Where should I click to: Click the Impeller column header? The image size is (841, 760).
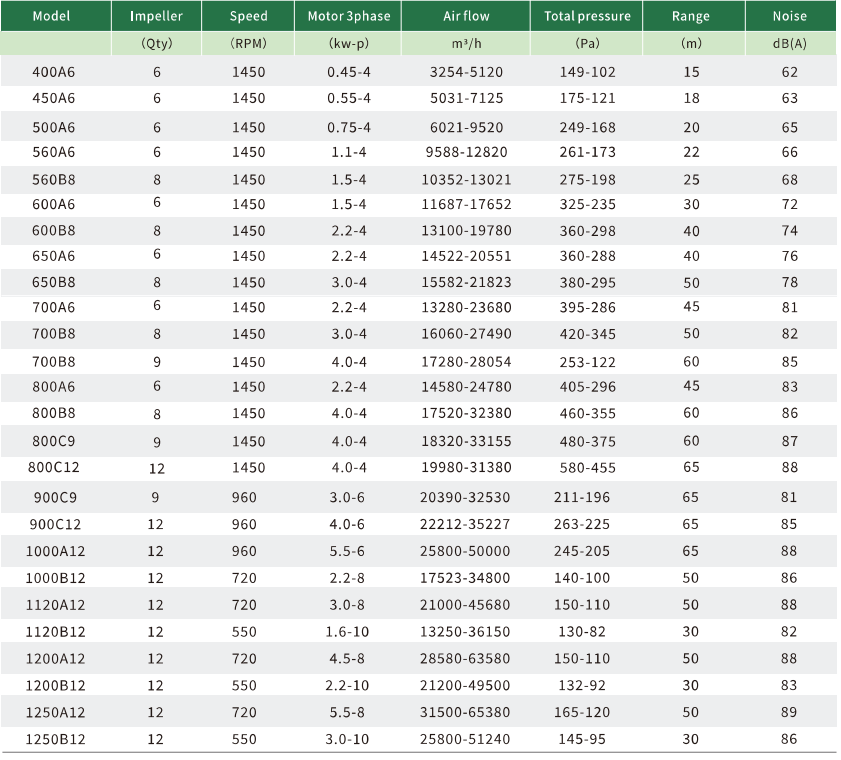[156, 16]
